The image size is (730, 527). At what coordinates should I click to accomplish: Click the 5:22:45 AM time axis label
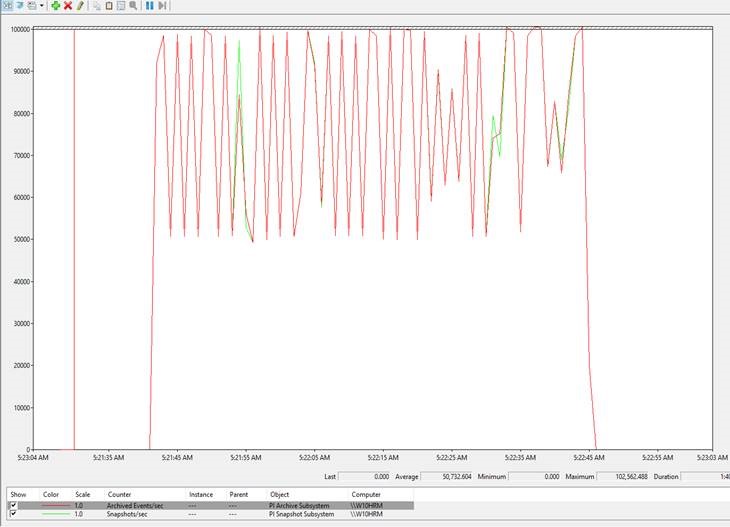[x=589, y=458]
